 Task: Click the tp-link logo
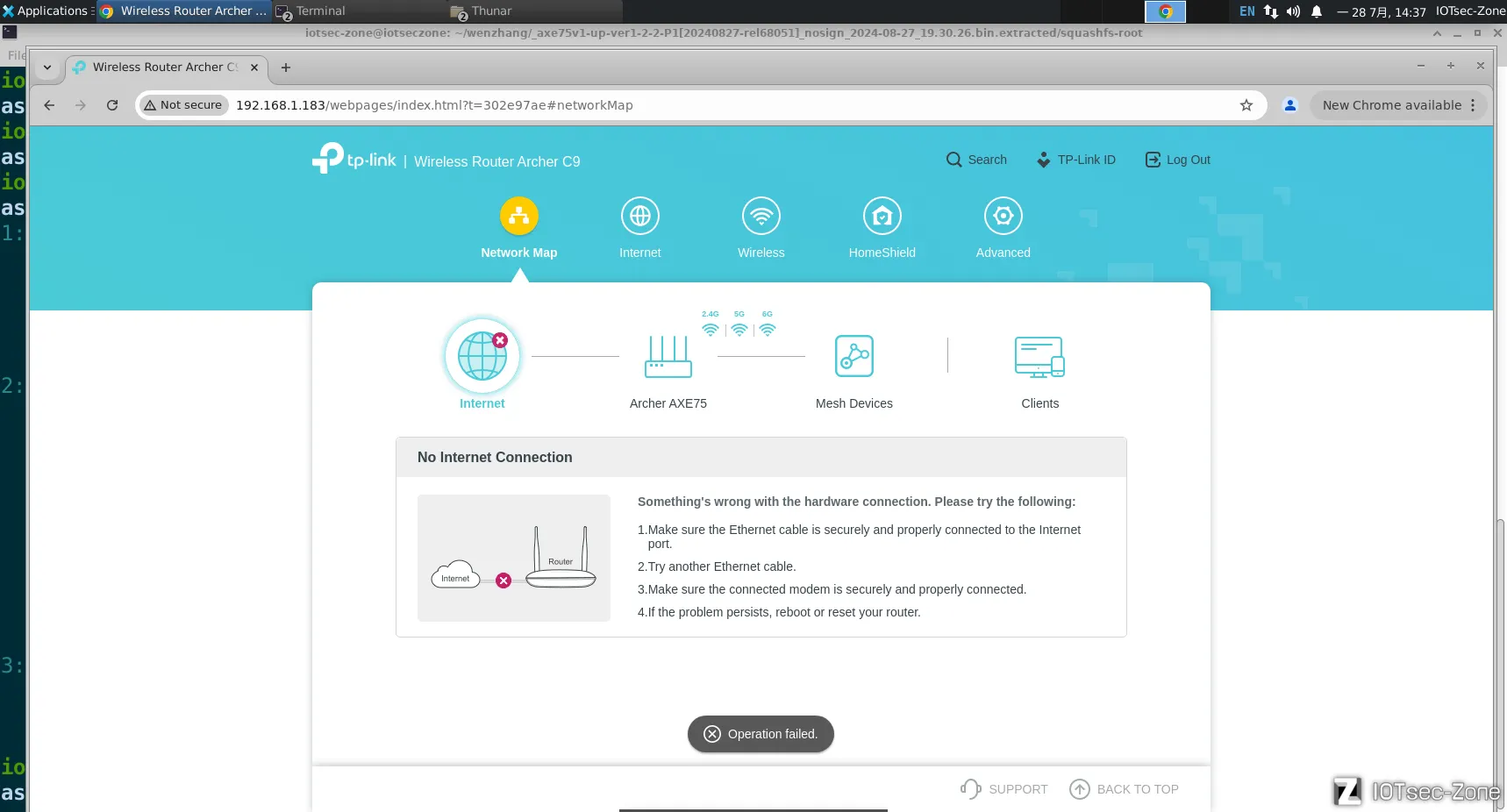(354, 159)
